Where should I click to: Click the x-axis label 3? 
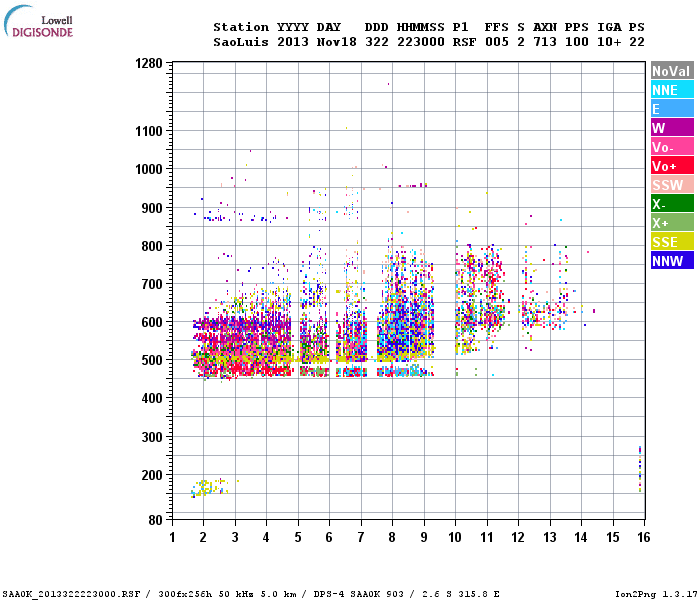coord(235,537)
